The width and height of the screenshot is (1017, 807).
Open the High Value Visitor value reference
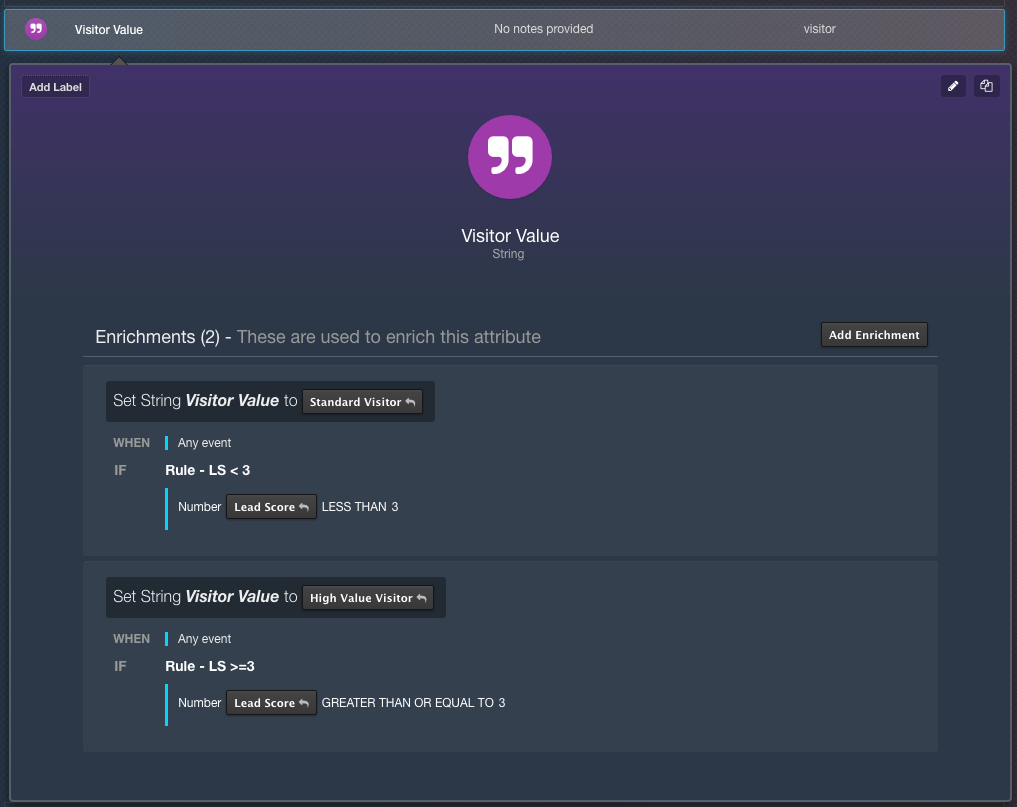coord(367,598)
